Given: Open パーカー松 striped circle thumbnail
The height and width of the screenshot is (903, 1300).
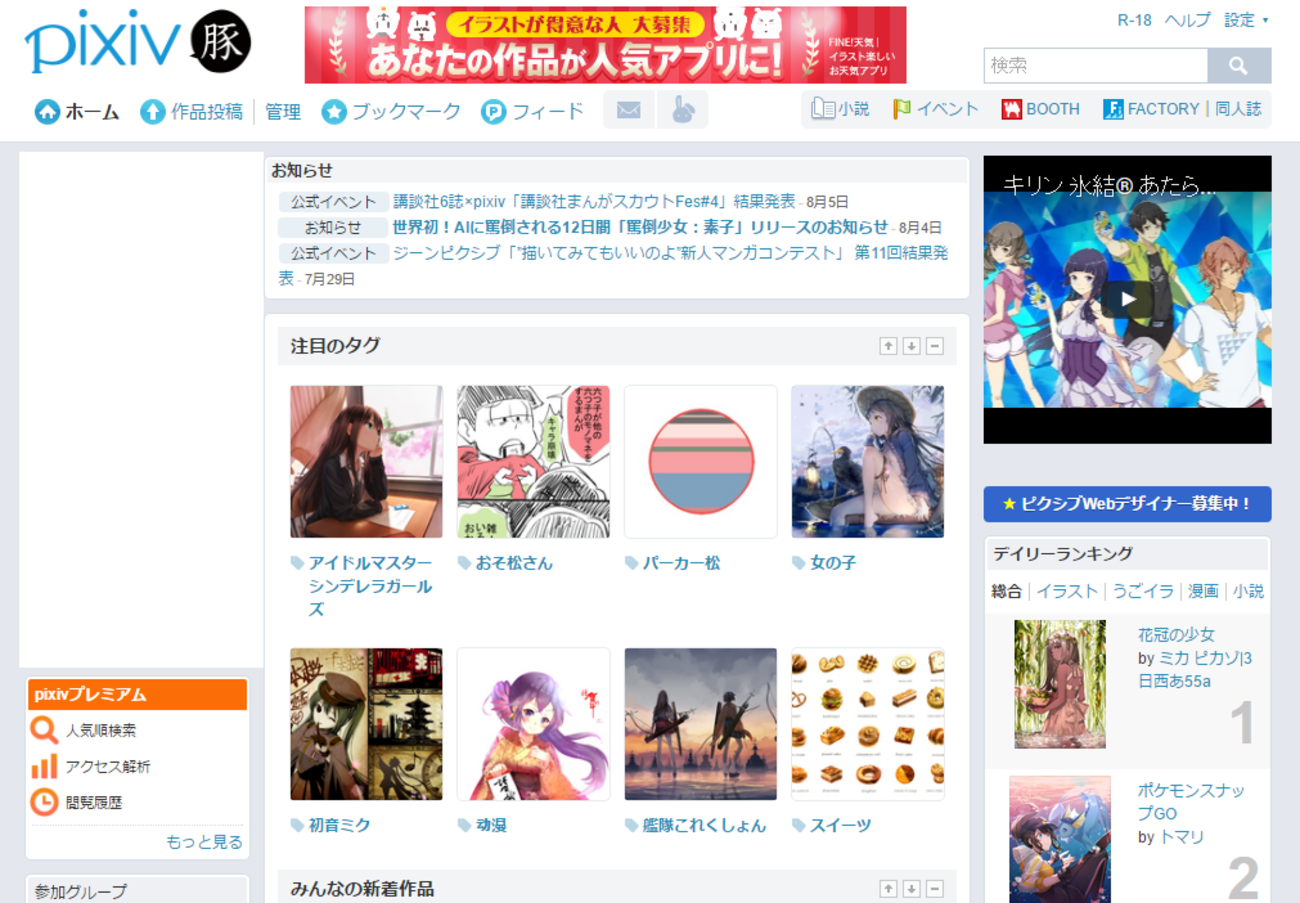Looking at the screenshot, I should coord(700,462).
